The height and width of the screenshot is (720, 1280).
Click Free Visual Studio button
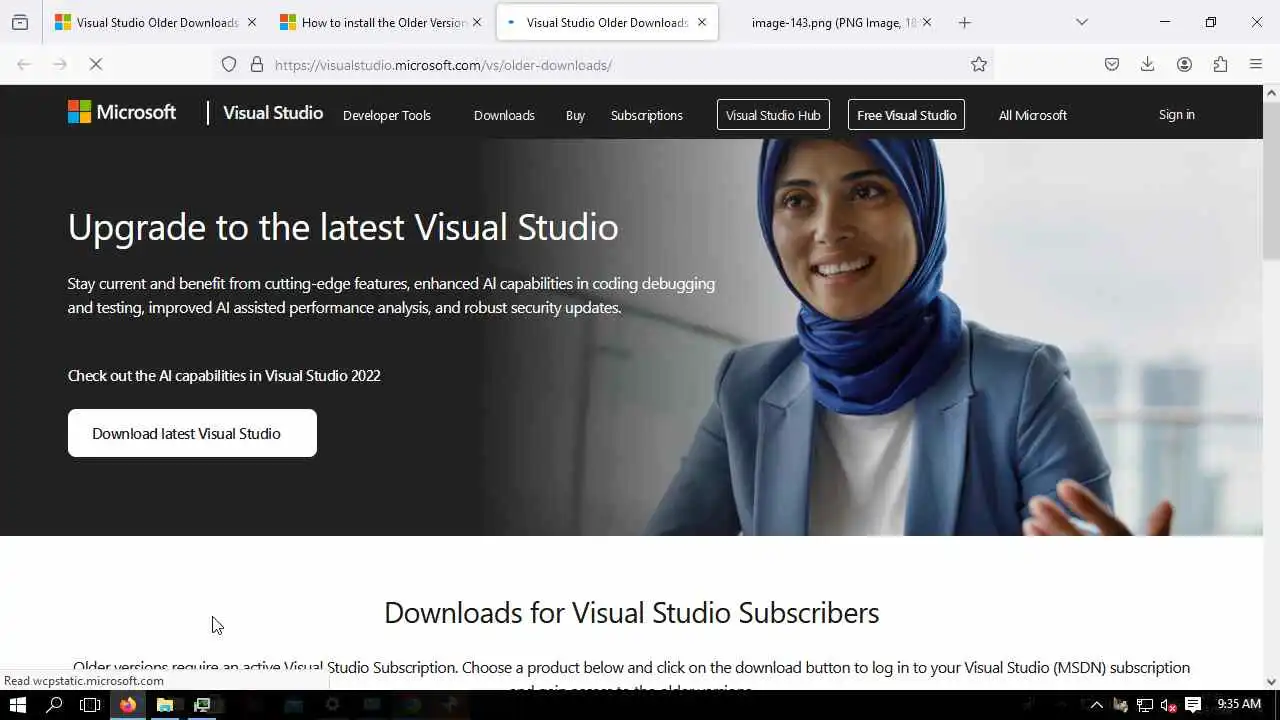tap(907, 115)
